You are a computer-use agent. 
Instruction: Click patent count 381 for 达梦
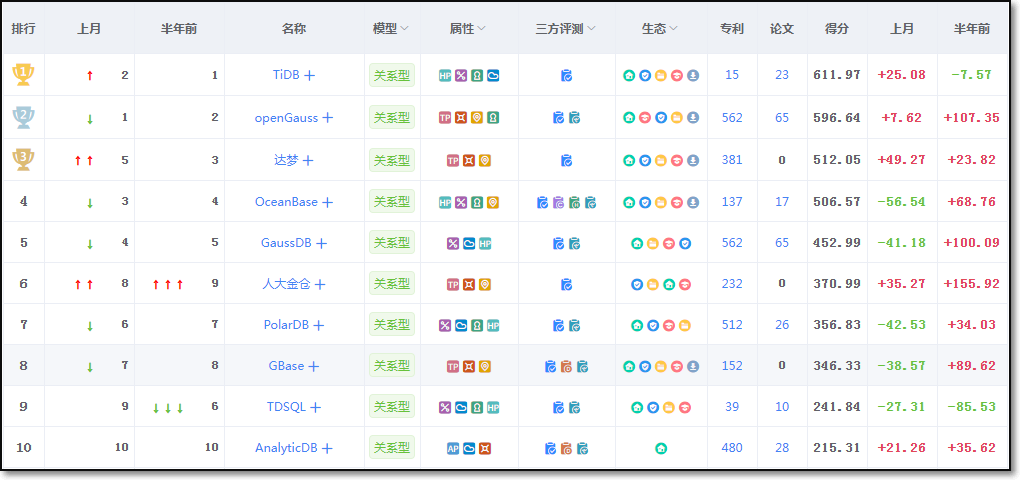pyautogui.click(x=732, y=159)
